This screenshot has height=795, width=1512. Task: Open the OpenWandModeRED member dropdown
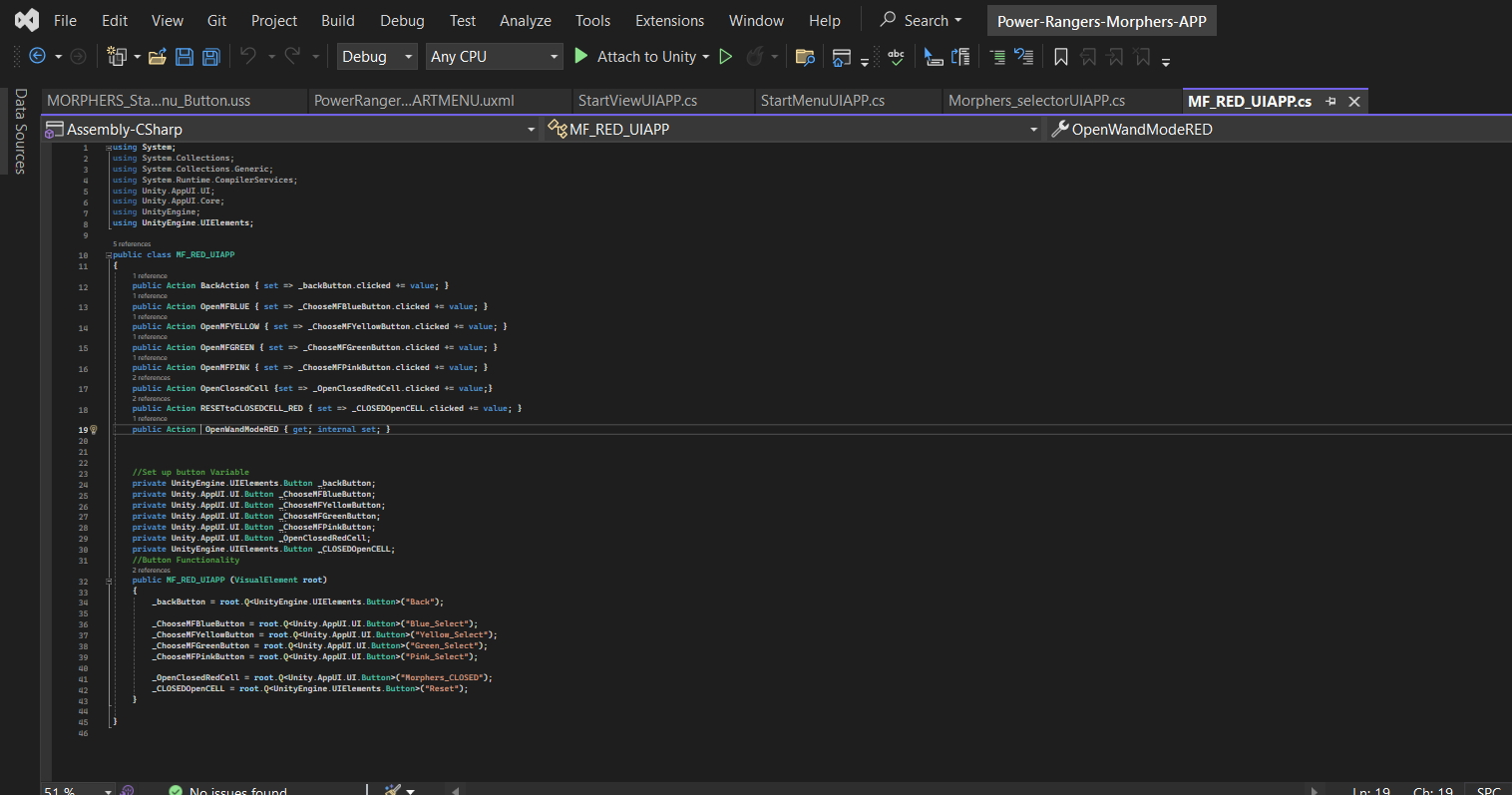click(x=1280, y=129)
